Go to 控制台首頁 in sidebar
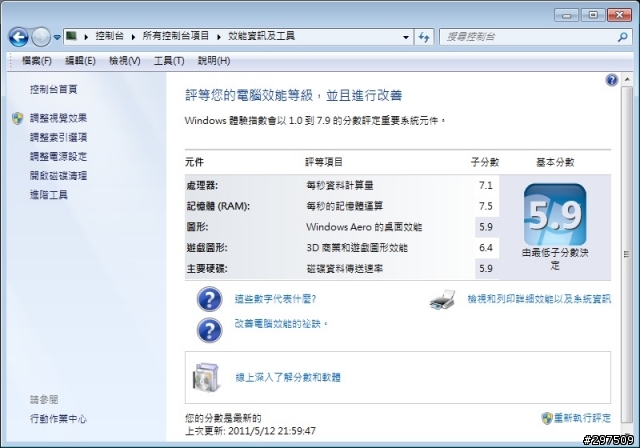 point(53,89)
